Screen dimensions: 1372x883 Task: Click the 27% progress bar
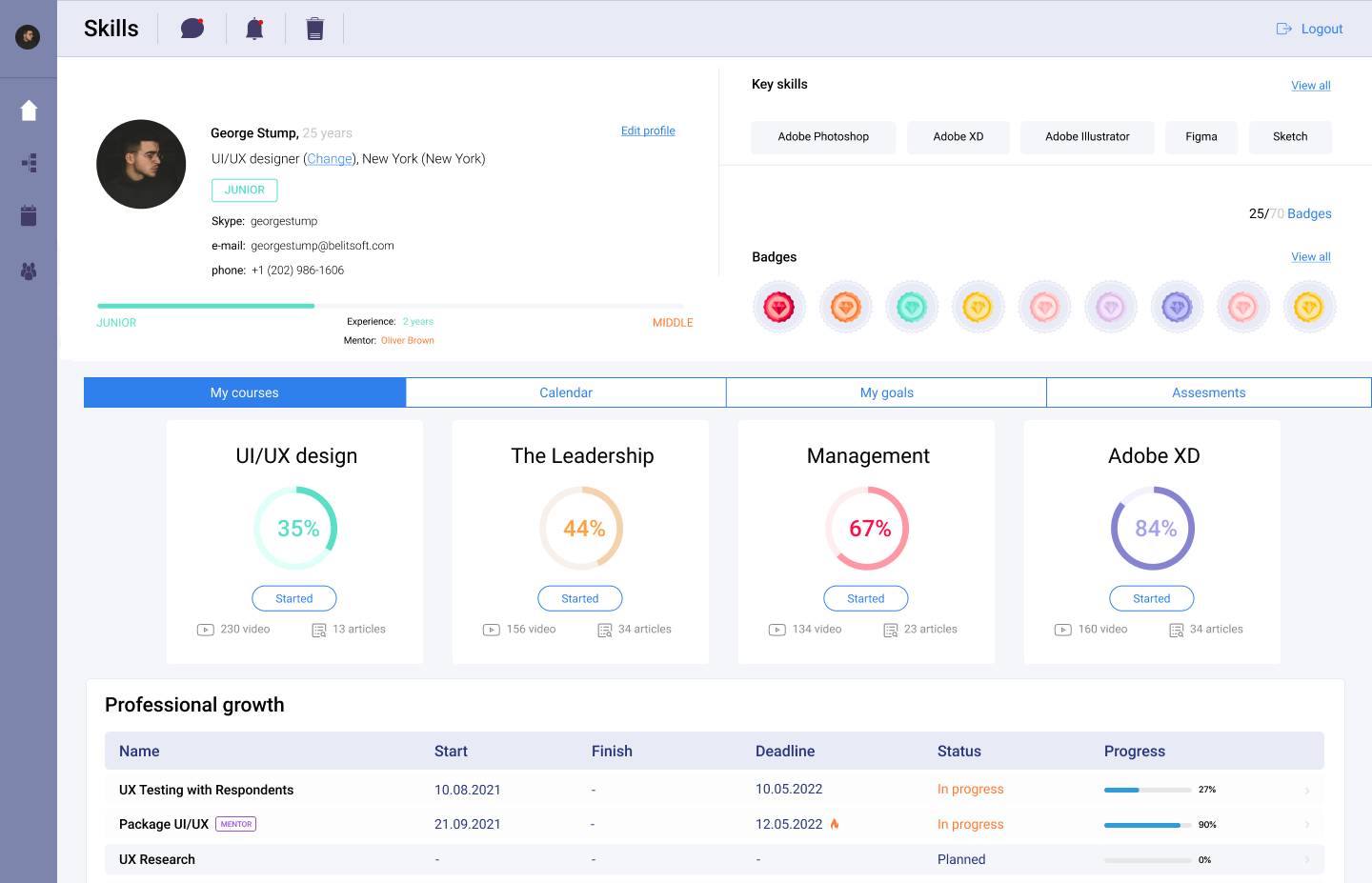coord(1148,790)
